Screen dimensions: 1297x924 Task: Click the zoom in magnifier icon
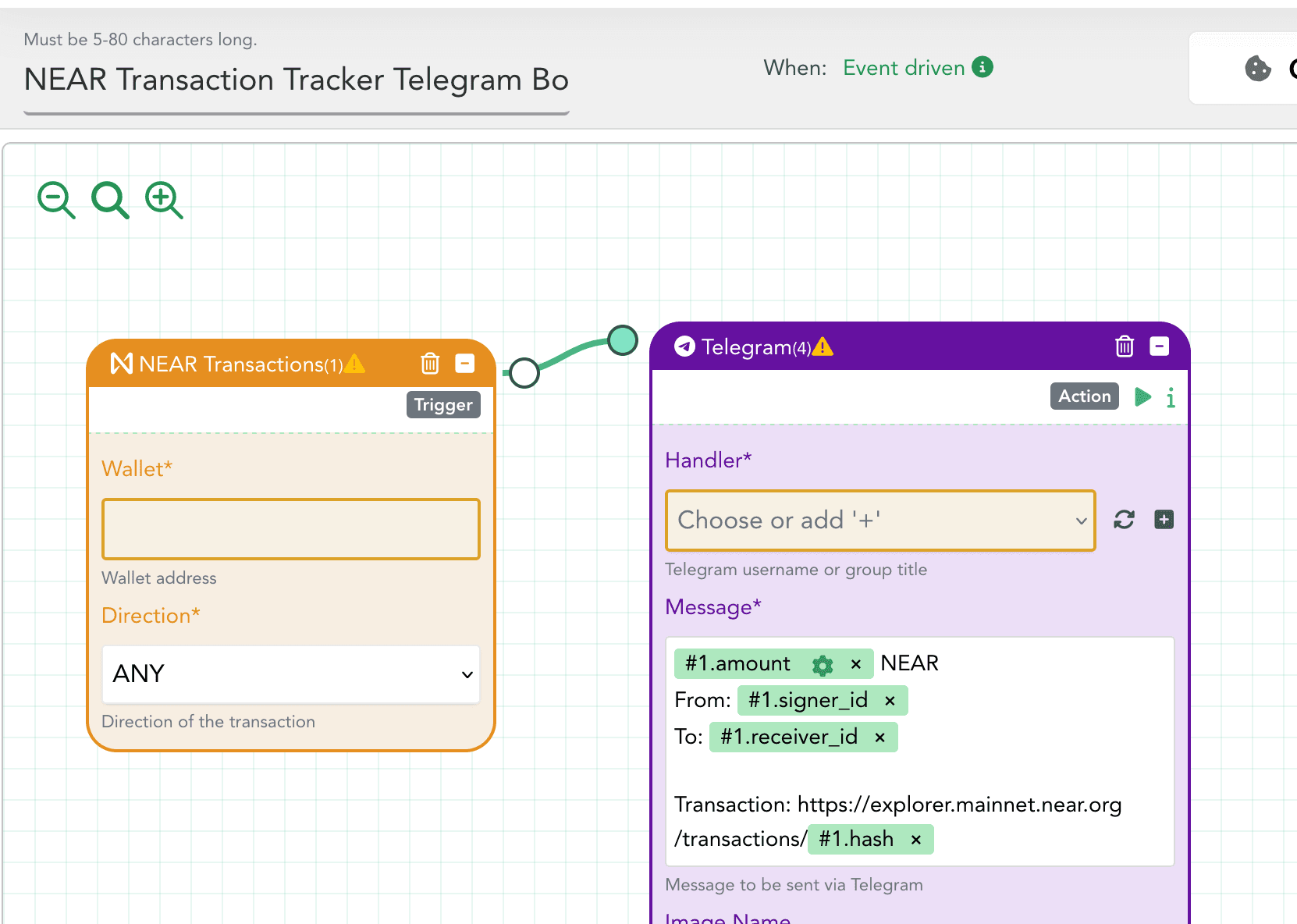click(x=164, y=201)
